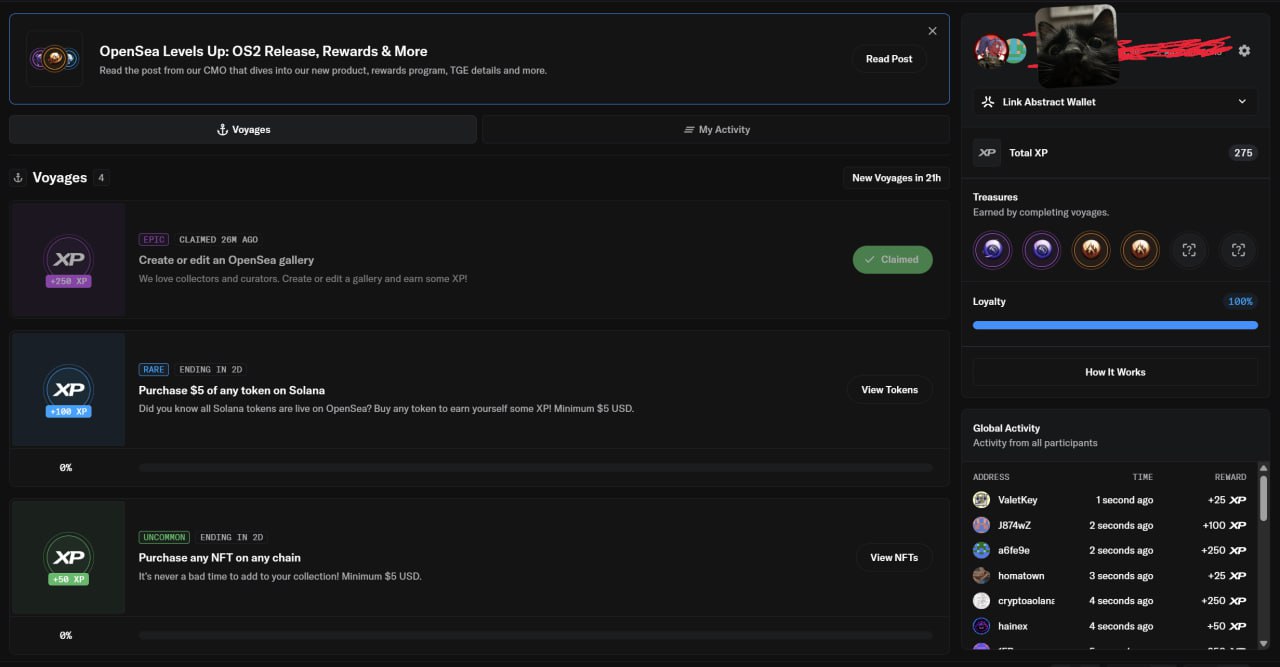Open the 'Purchase $5 of any token on Solana' title
Image resolution: width=1280 pixels, height=667 pixels.
[232, 390]
